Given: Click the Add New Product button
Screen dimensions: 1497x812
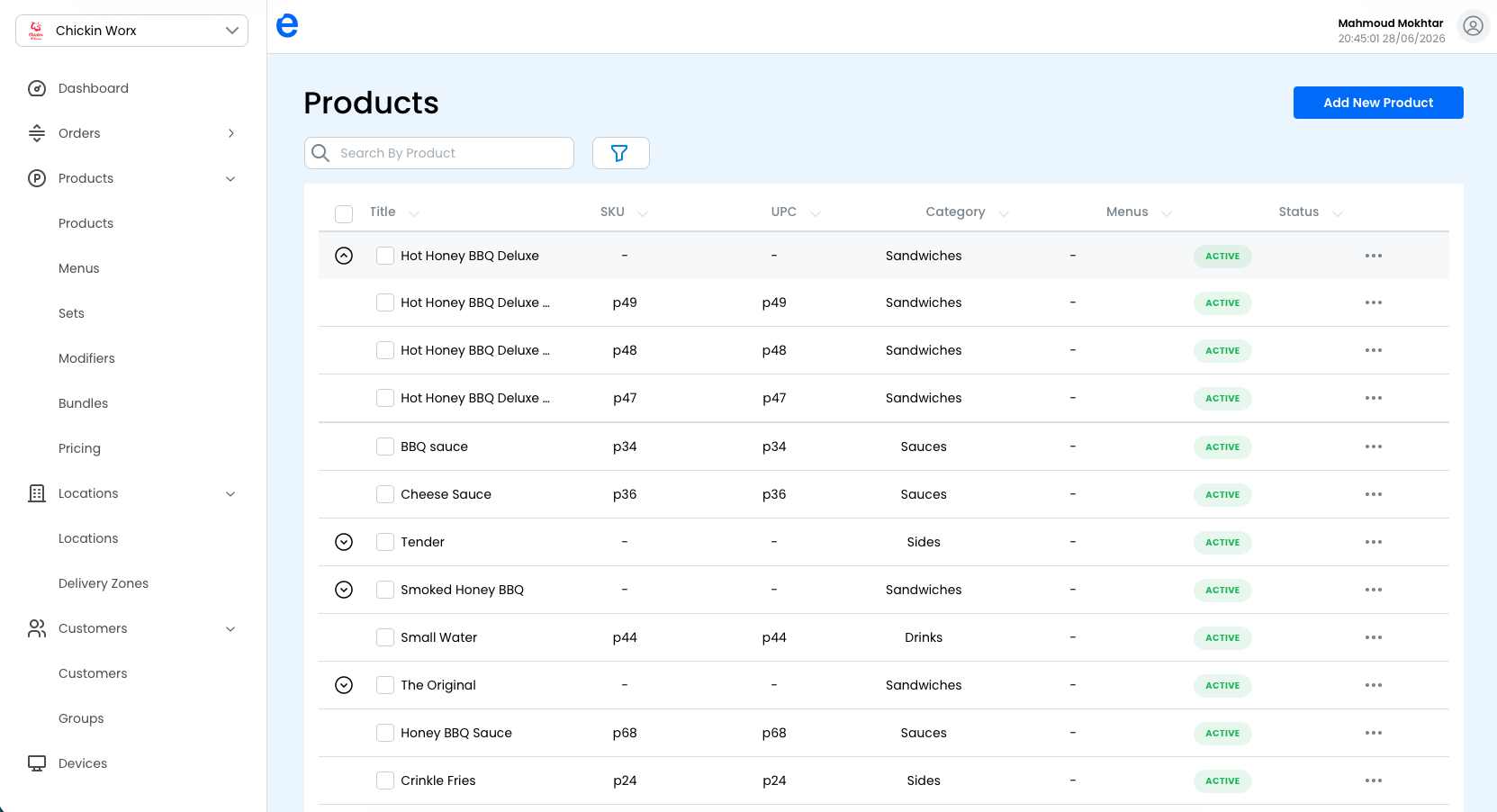Looking at the screenshot, I should (1378, 103).
